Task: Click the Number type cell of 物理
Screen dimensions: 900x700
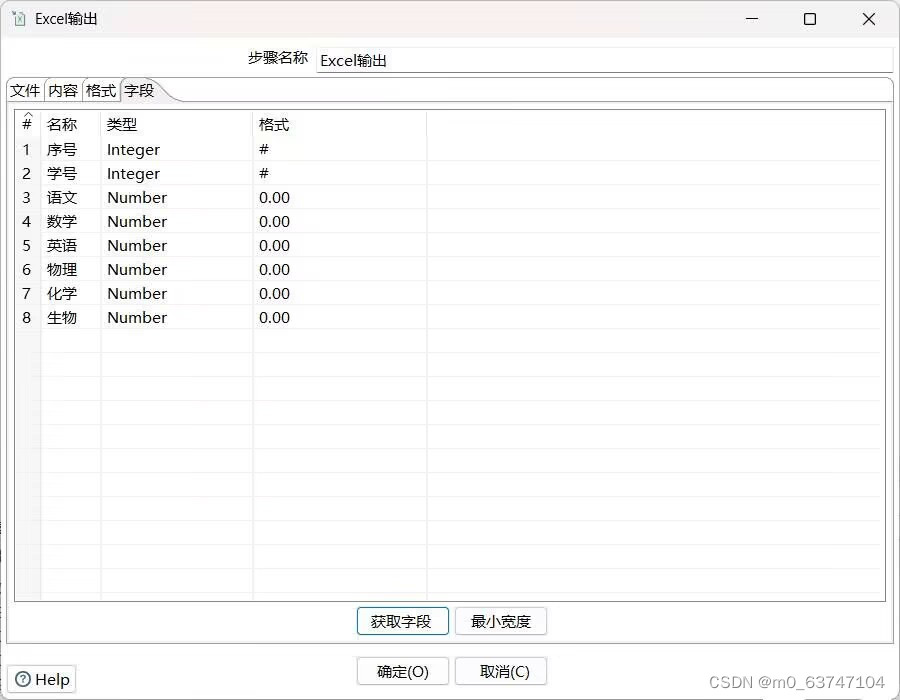Action: coord(177,269)
